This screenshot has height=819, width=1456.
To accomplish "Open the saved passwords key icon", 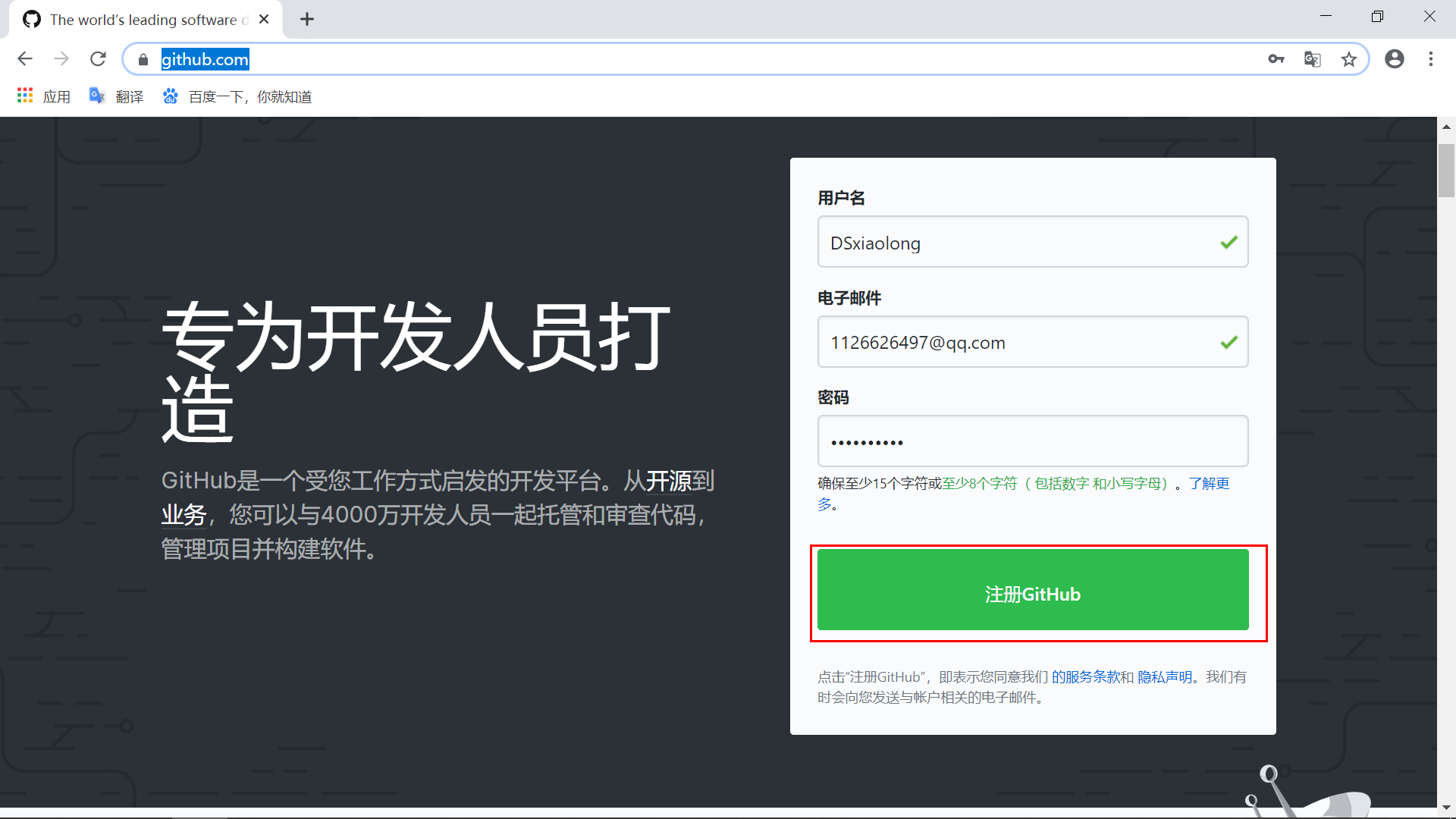I will coord(1276,59).
